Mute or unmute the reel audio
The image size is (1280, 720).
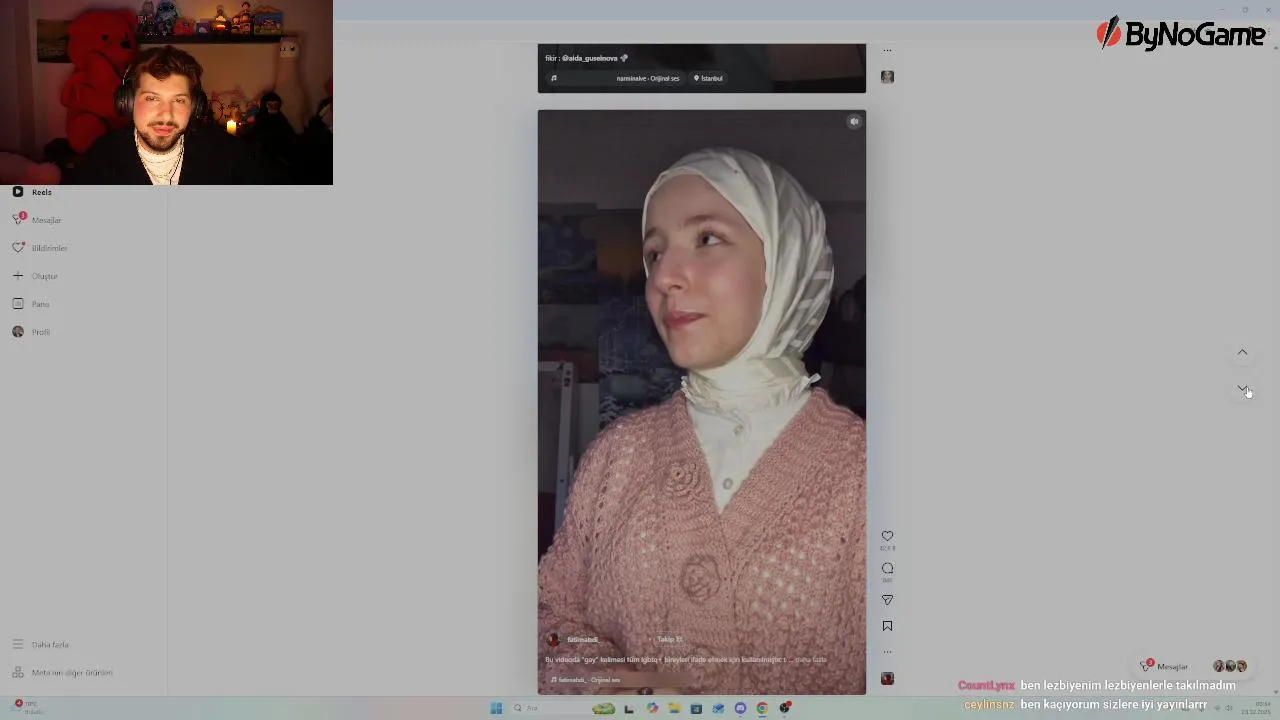click(854, 122)
